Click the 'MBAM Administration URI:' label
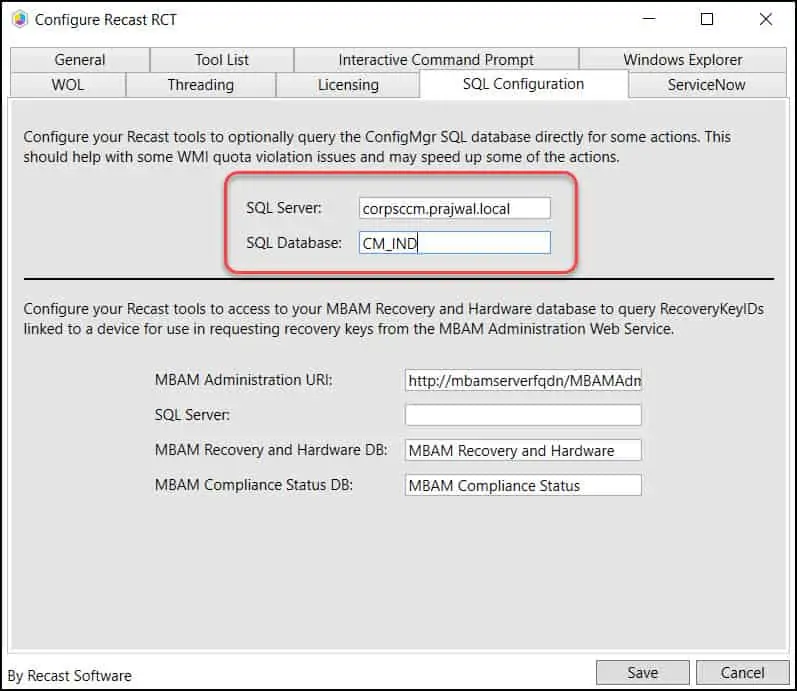The image size is (797, 691). coord(243,380)
